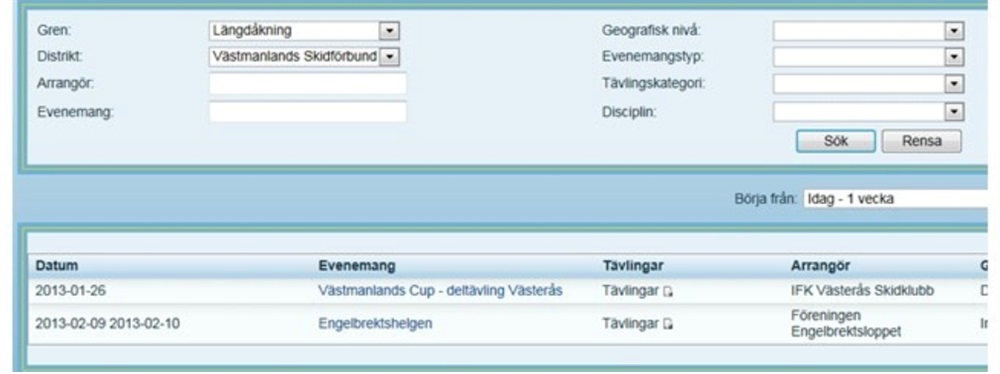1000x374 pixels.
Task: Open document icon beside Engelbrektshelgen Tävlingar
Action: coord(668,324)
